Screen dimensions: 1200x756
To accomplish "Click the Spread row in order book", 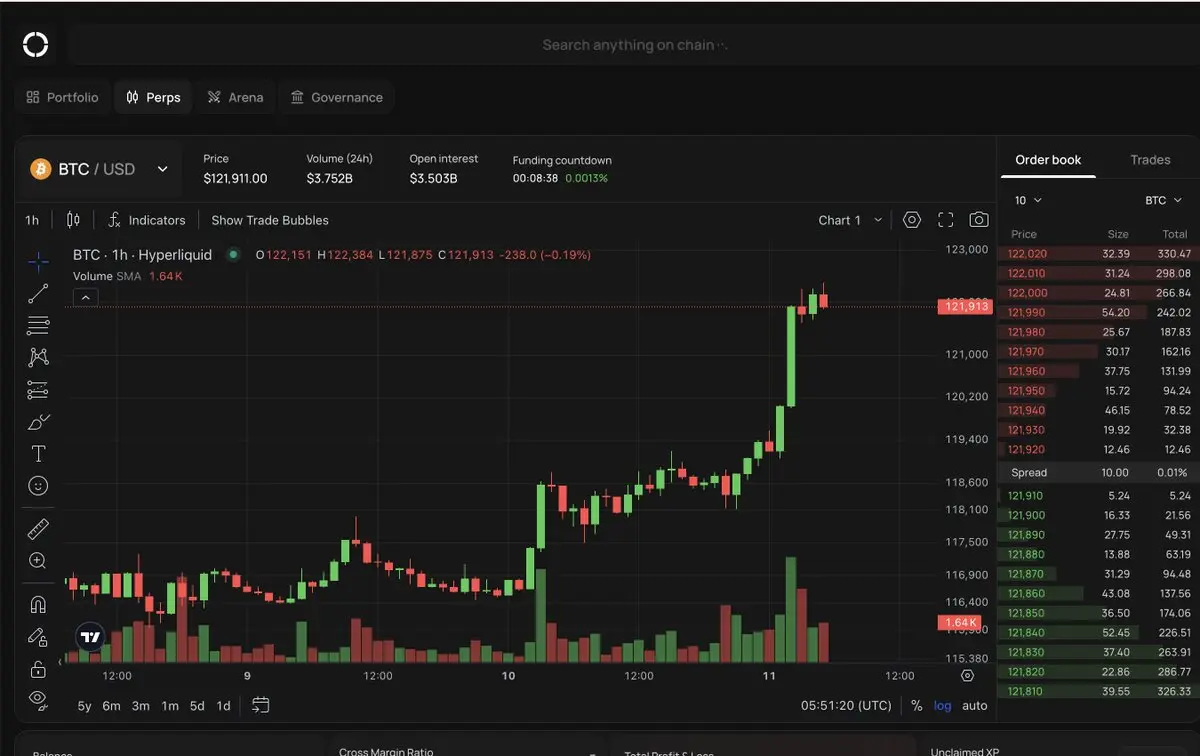I will coord(1099,473).
